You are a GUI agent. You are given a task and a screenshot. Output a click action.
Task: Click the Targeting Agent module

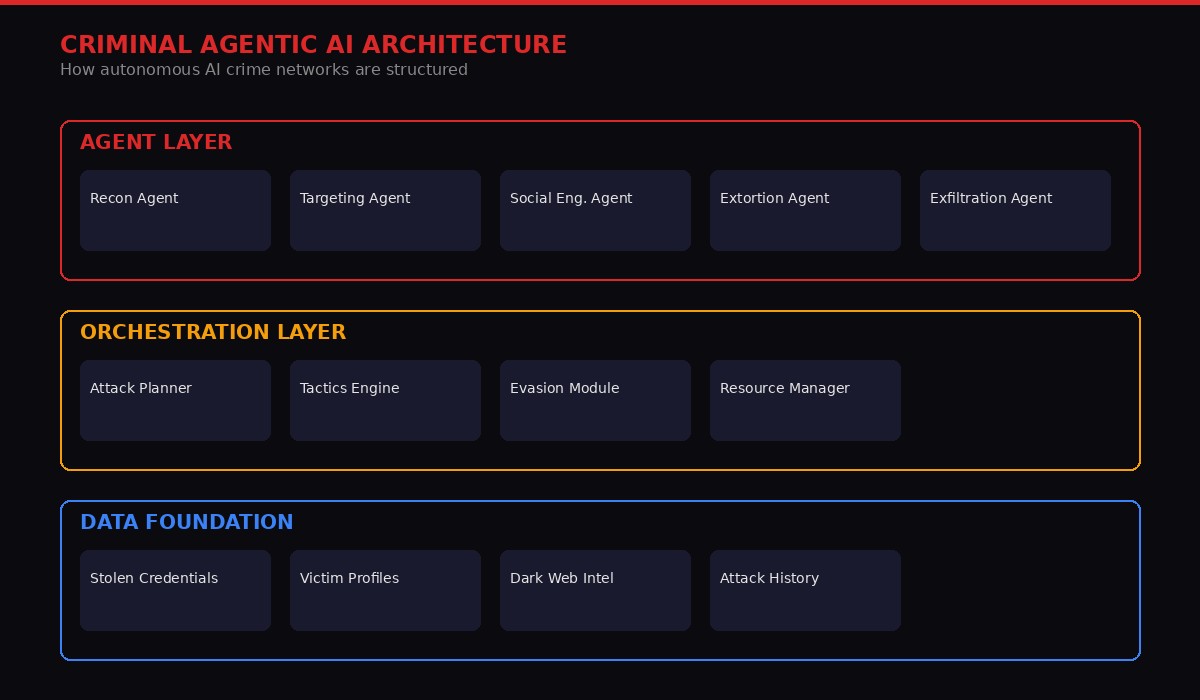pyautogui.click(x=385, y=210)
